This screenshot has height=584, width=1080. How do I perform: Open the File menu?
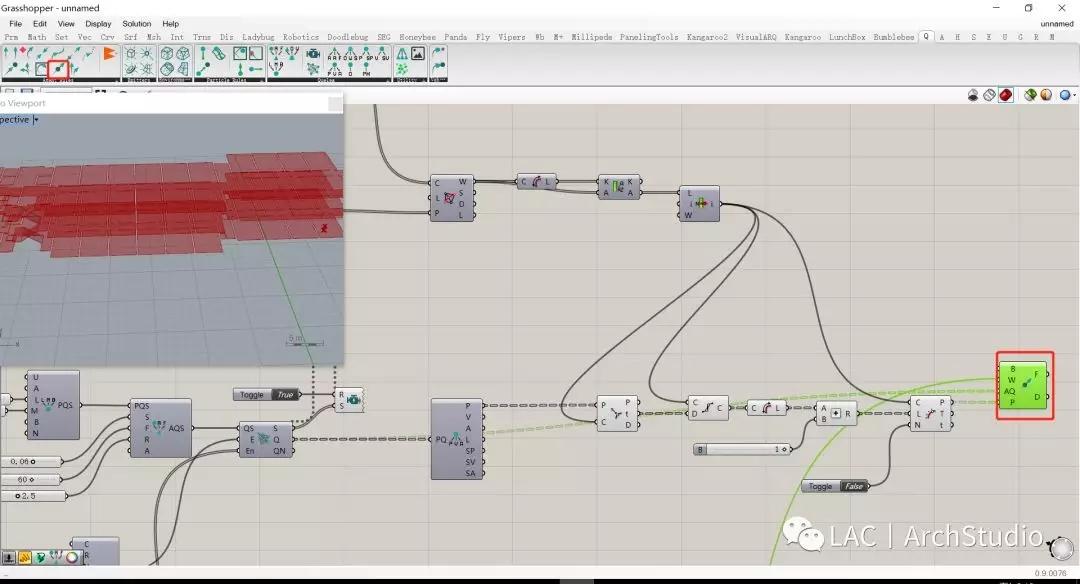pos(15,23)
